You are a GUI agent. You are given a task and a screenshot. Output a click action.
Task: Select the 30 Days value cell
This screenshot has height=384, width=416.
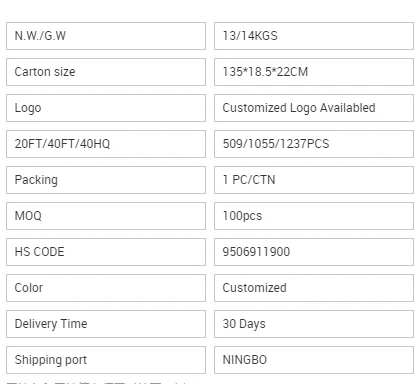coord(314,324)
